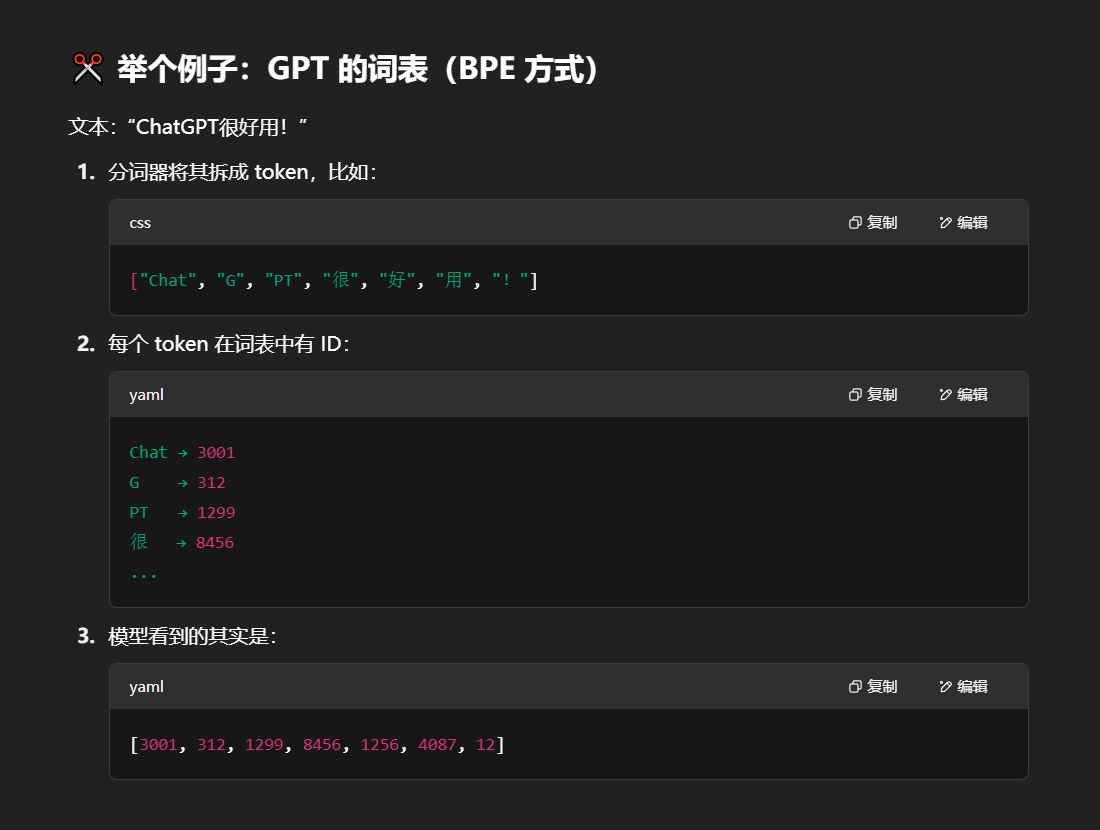Click list item '分词器将其拆成 token，比如：'
The width and height of the screenshot is (1100, 830).
(242, 172)
